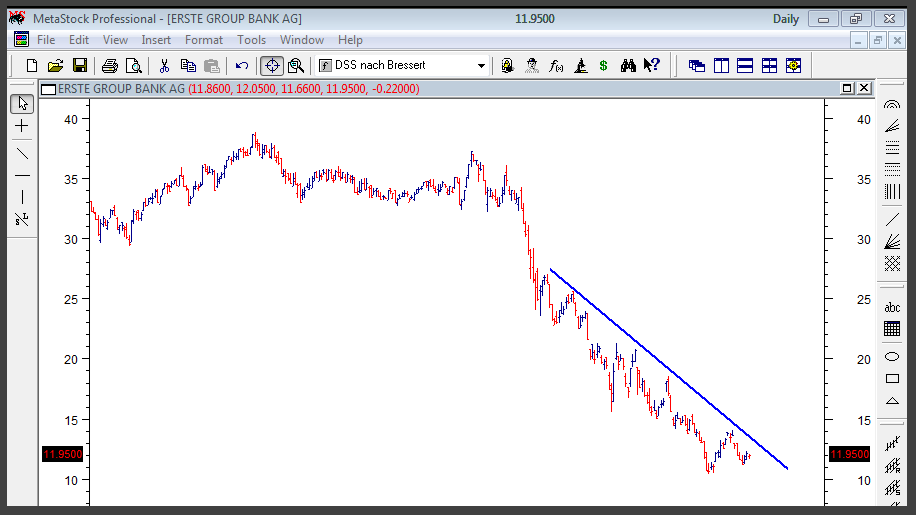Image resolution: width=916 pixels, height=515 pixels.
Task: Open a file with the folder icon
Action: click(x=55, y=65)
